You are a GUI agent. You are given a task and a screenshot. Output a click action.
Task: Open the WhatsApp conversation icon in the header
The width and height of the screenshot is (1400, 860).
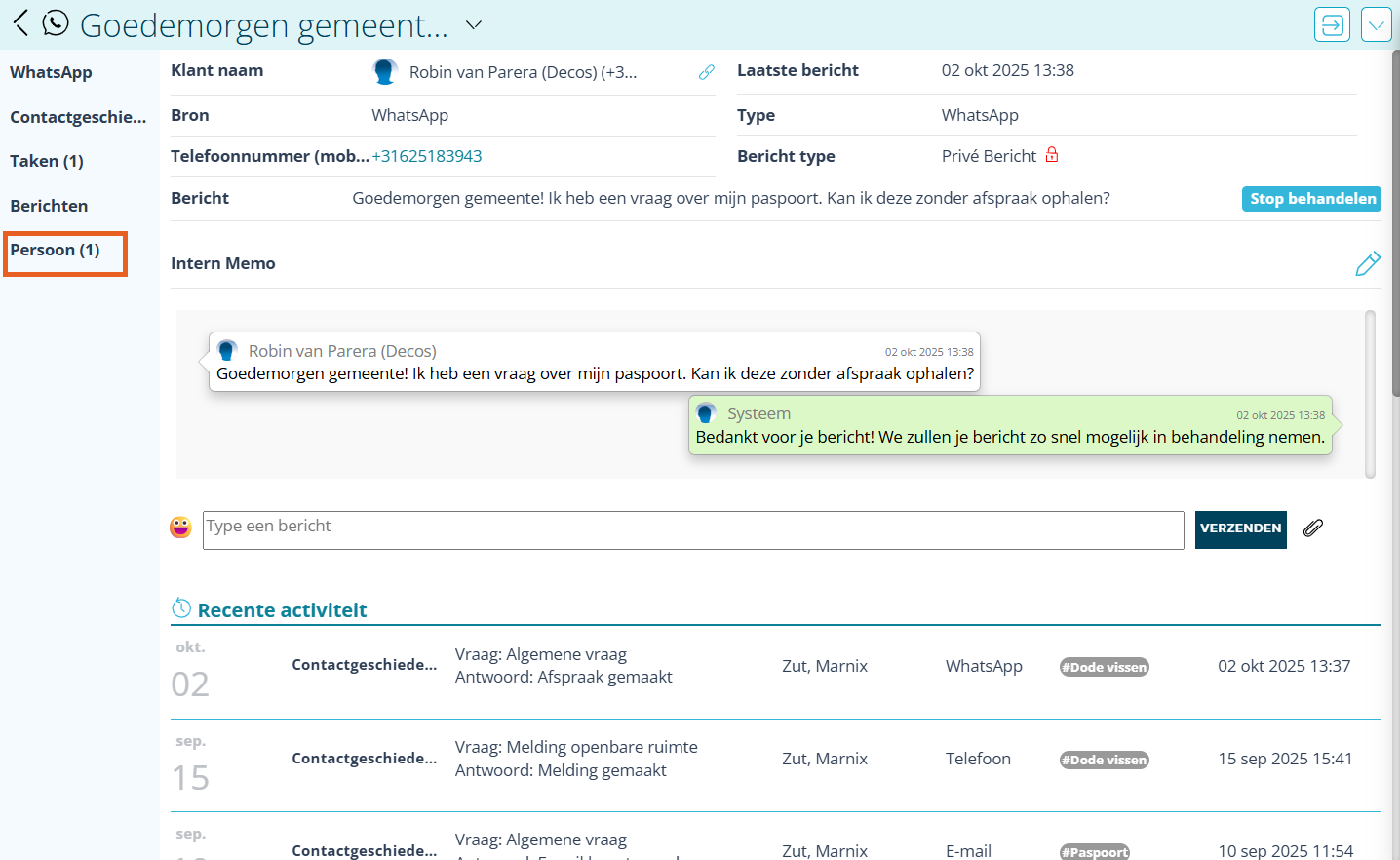[x=55, y=22]
